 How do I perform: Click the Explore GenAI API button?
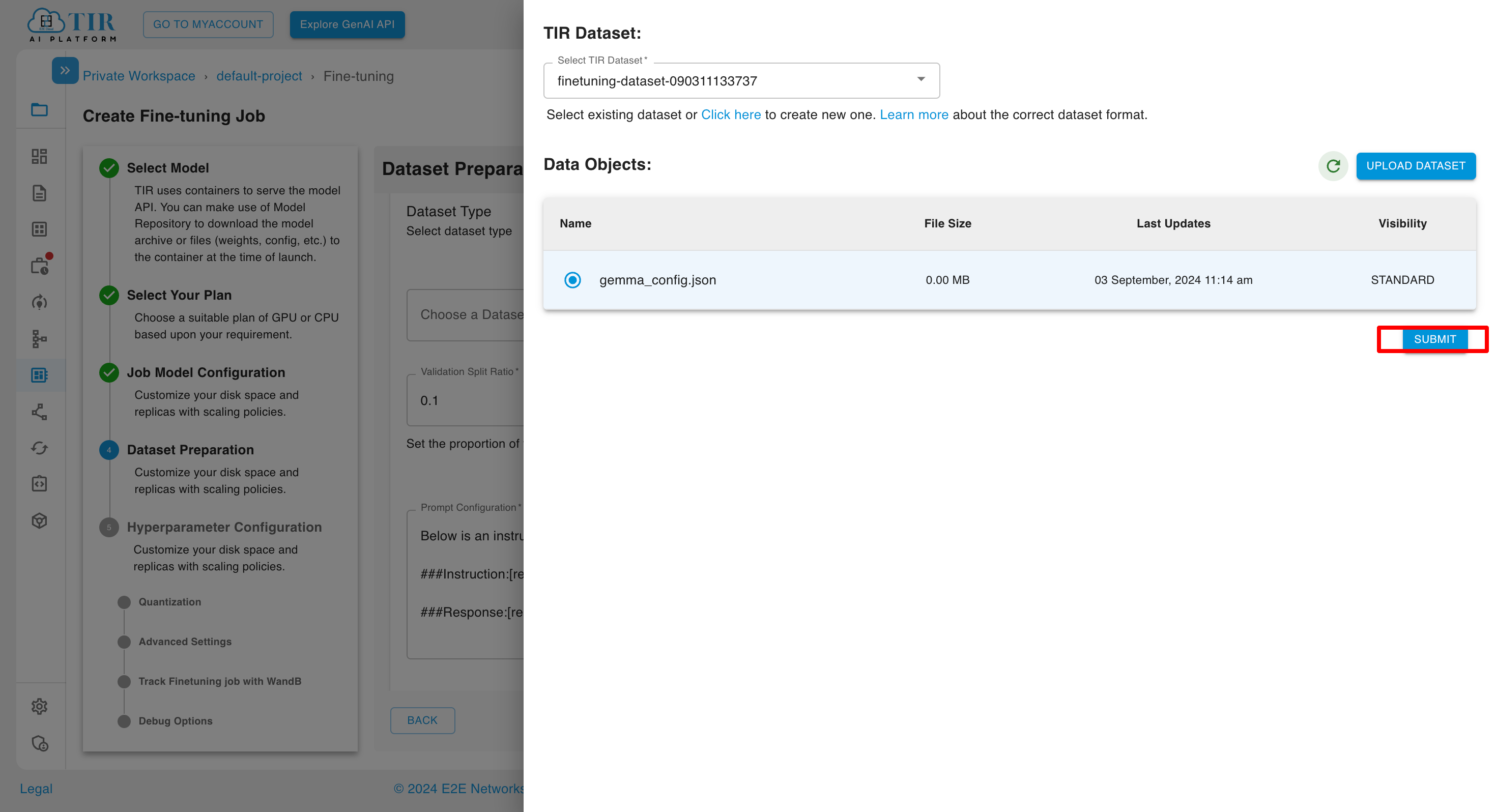[x=347, y=24]
